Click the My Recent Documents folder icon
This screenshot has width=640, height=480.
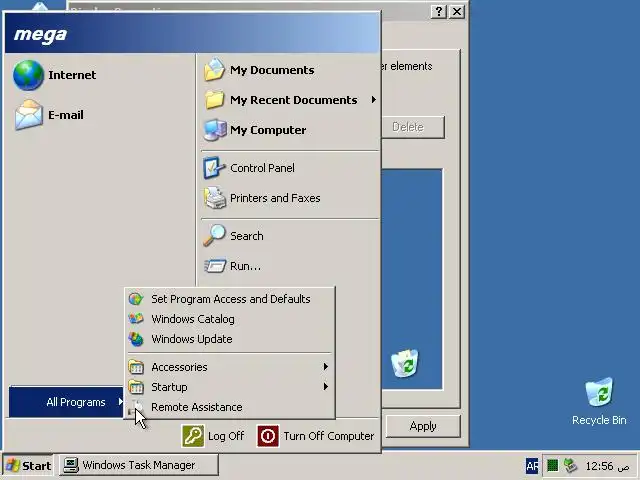(214, 100)
